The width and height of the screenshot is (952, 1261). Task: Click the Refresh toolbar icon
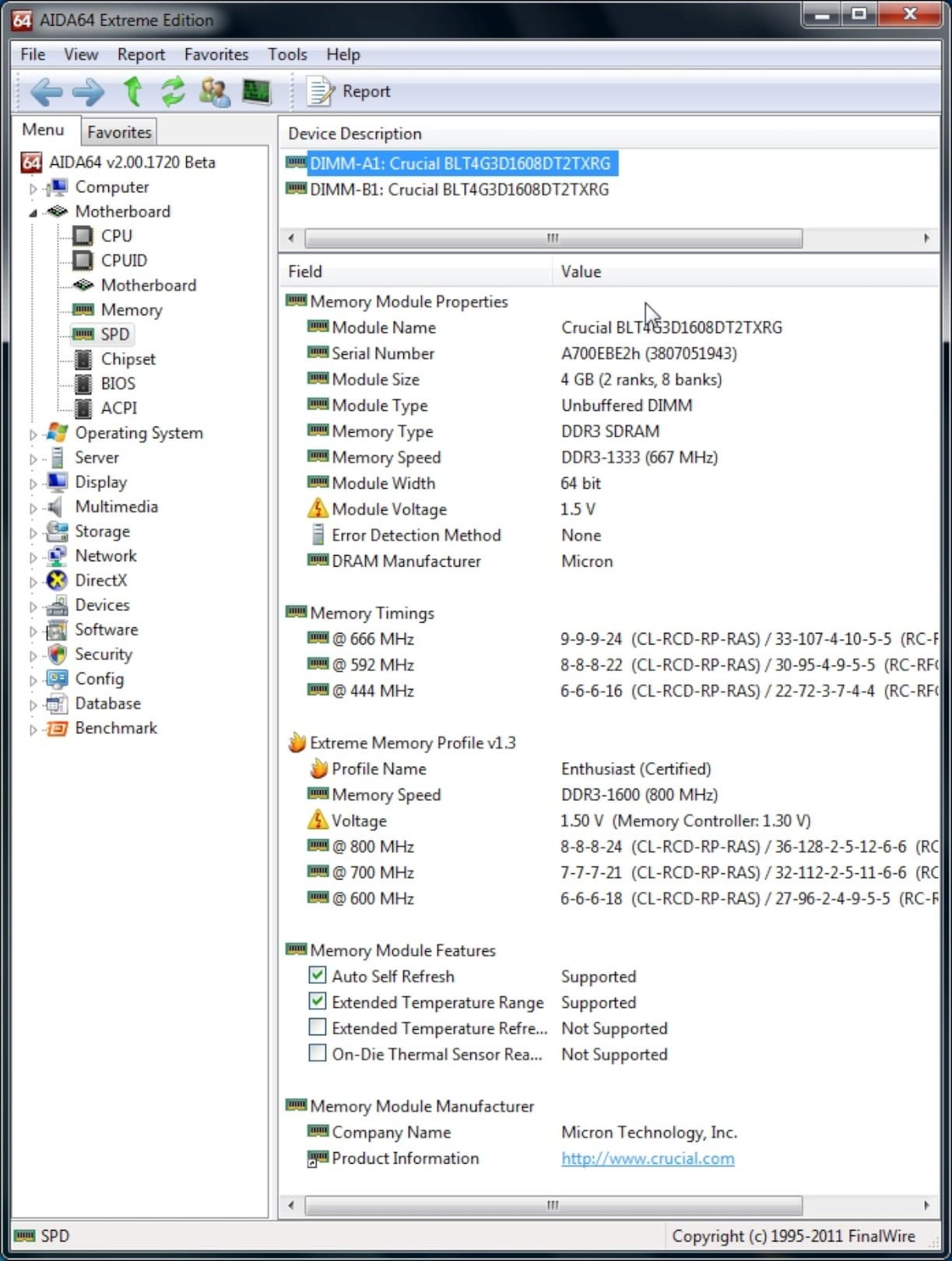tap(173, 91)
